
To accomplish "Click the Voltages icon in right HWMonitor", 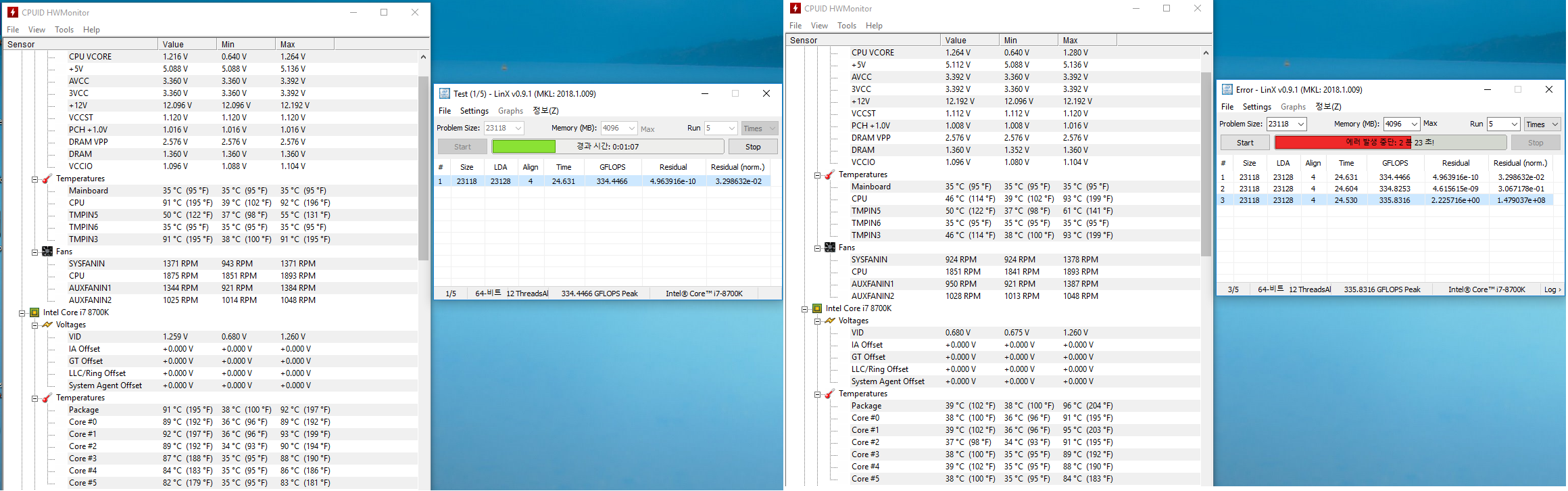I will [x=830, y=321].
